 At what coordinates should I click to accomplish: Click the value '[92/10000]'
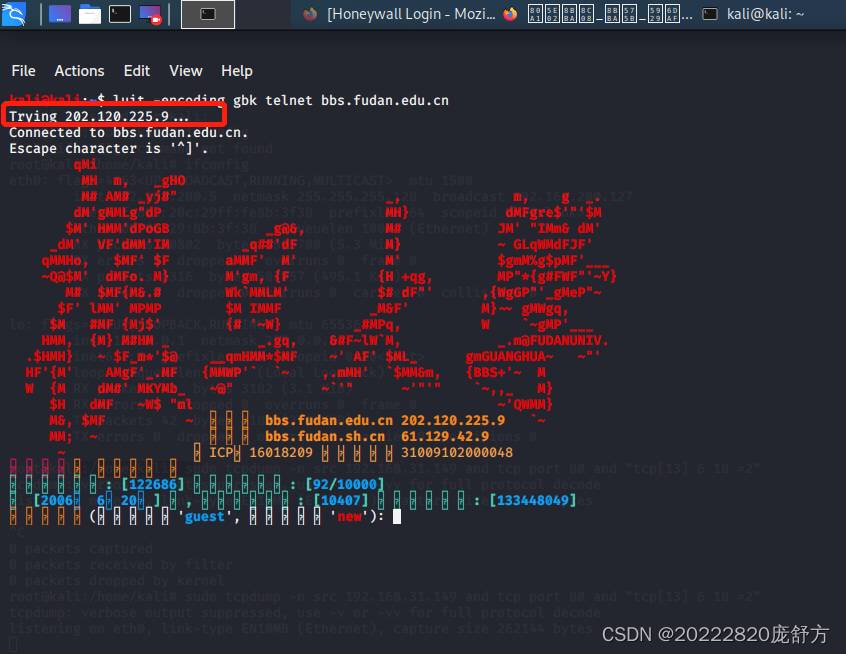point(344,484)
